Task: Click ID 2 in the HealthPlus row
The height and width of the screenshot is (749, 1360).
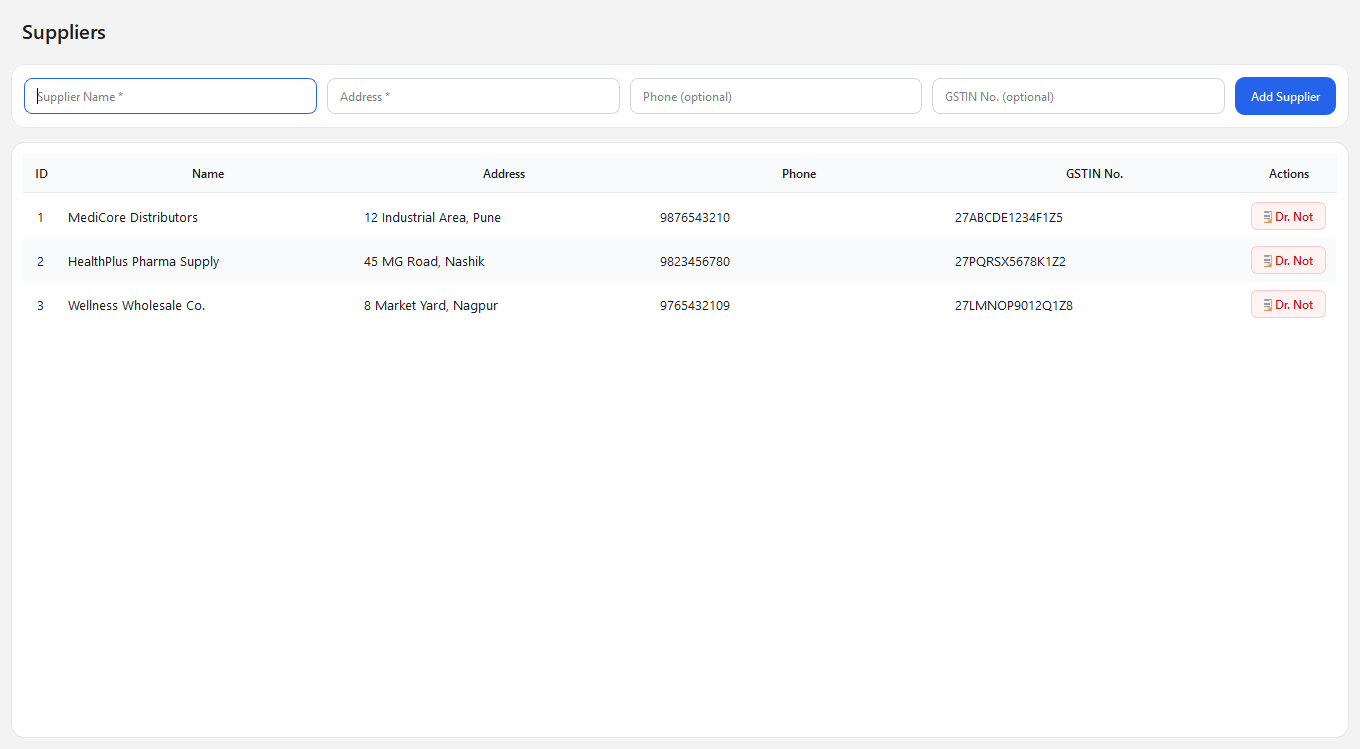Action: pos(40,261)
